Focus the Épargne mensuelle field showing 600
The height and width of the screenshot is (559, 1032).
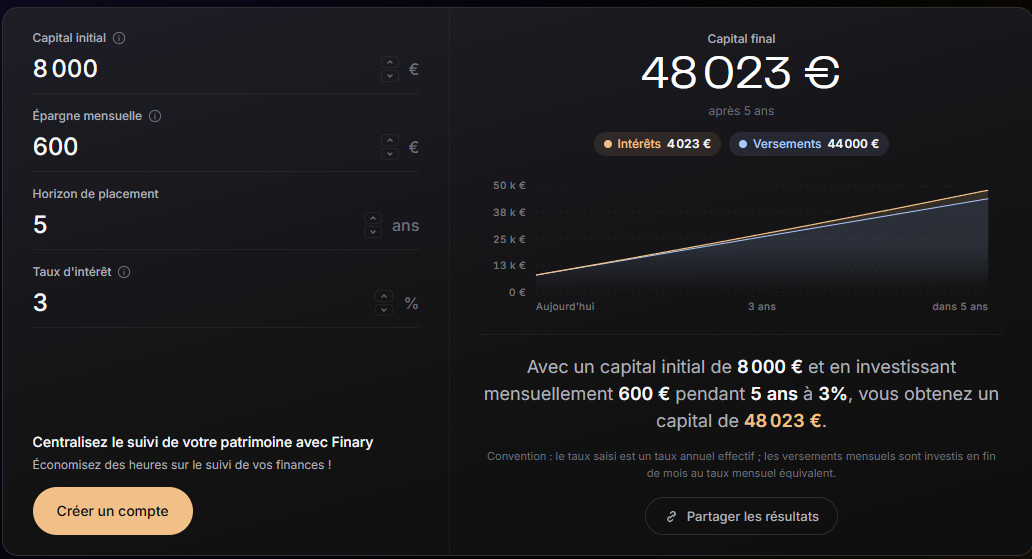(x=204, y=146)
